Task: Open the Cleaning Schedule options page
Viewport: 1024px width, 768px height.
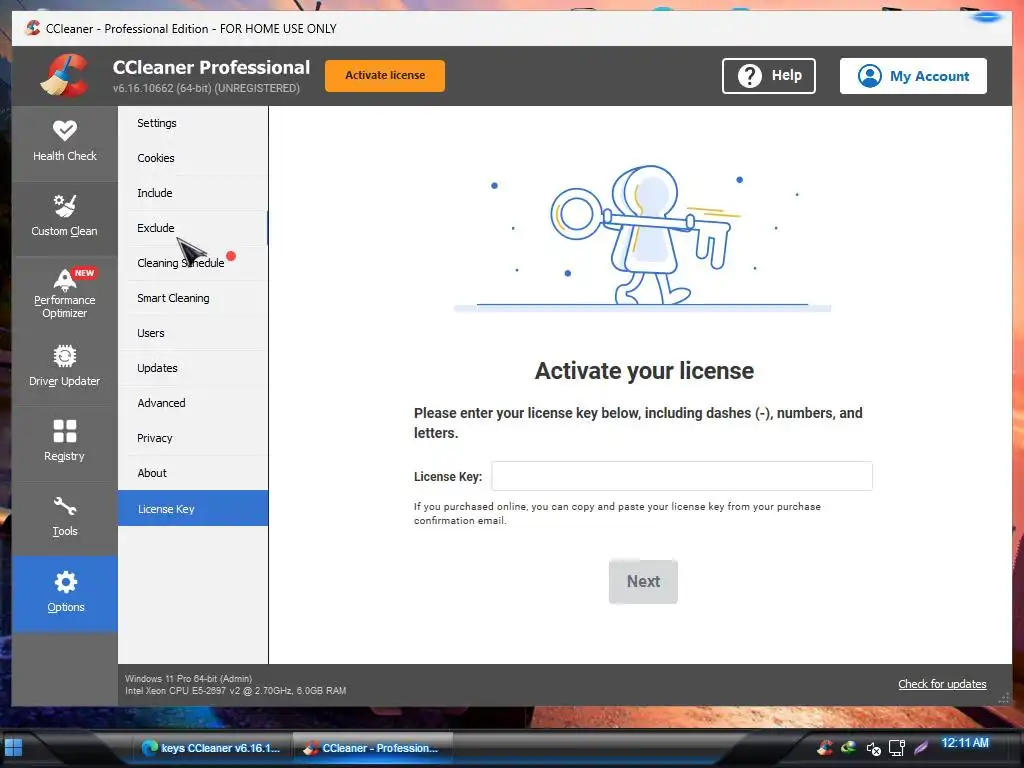Action: pos(193,263)
